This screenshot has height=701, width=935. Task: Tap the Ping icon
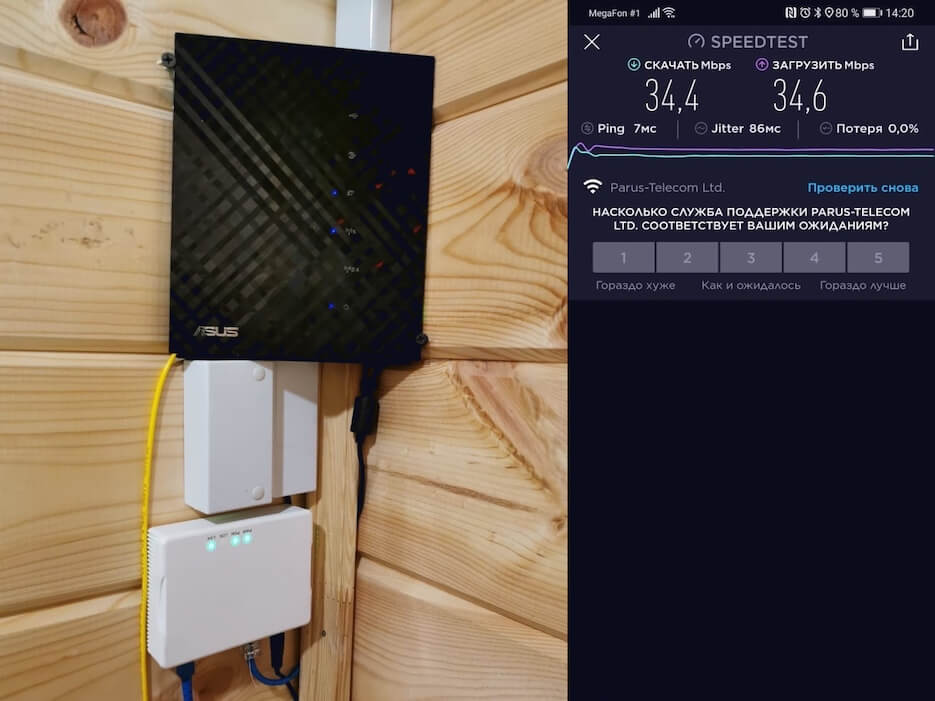(x=587, y=128)
